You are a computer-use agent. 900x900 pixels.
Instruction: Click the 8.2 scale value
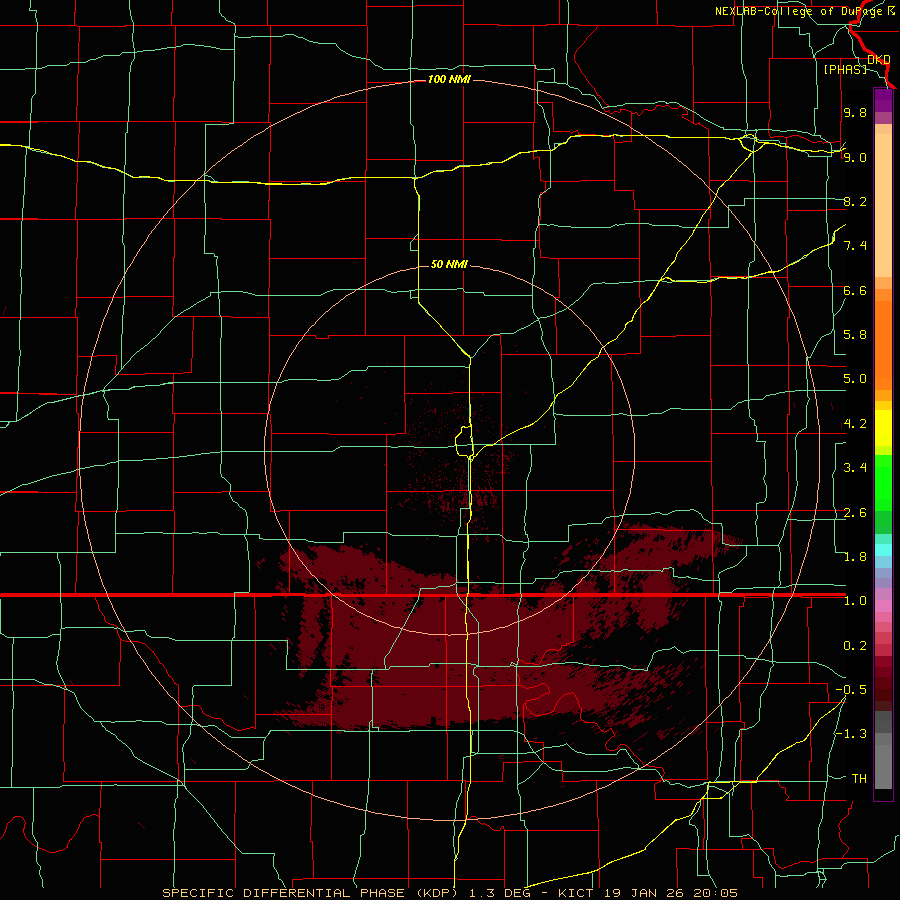click(x=855, y=201)
